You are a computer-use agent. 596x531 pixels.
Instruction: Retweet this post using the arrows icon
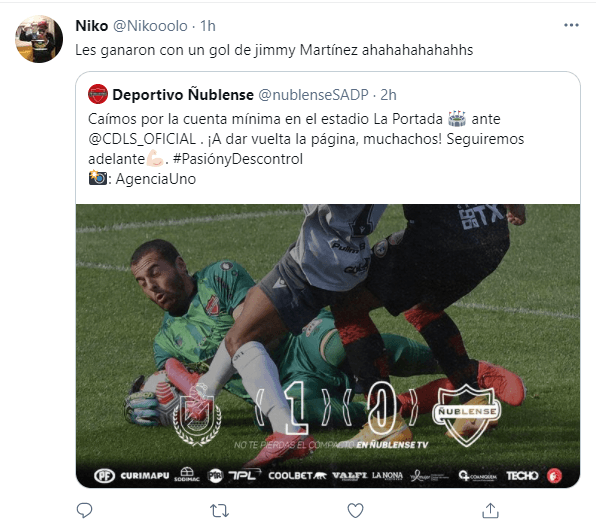(219, 511)
